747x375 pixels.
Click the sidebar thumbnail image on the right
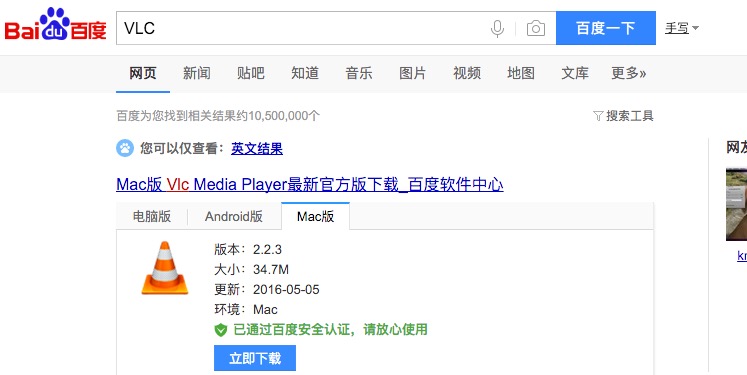736,204
